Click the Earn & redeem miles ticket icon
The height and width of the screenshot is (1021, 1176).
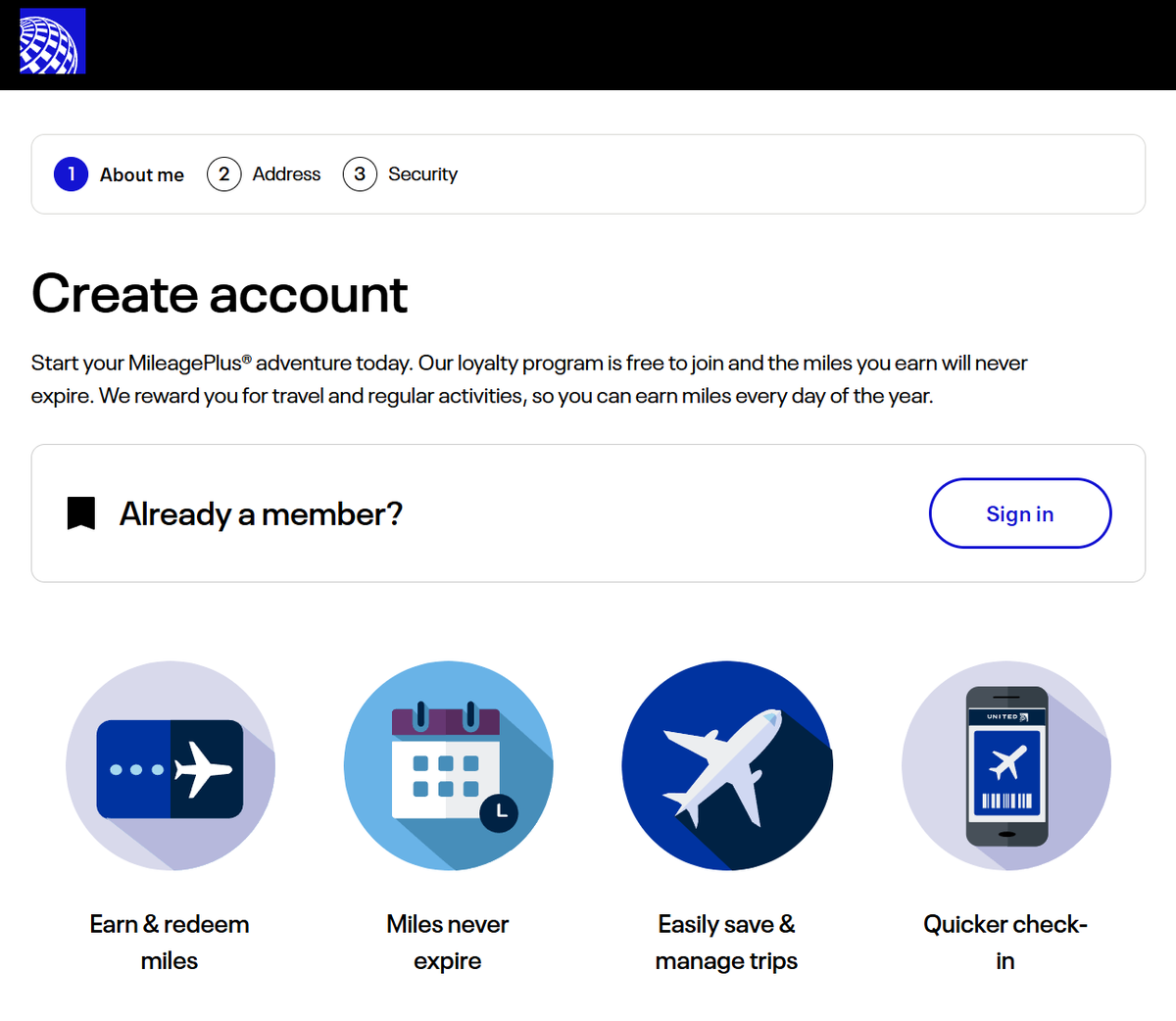click(170, 765)
